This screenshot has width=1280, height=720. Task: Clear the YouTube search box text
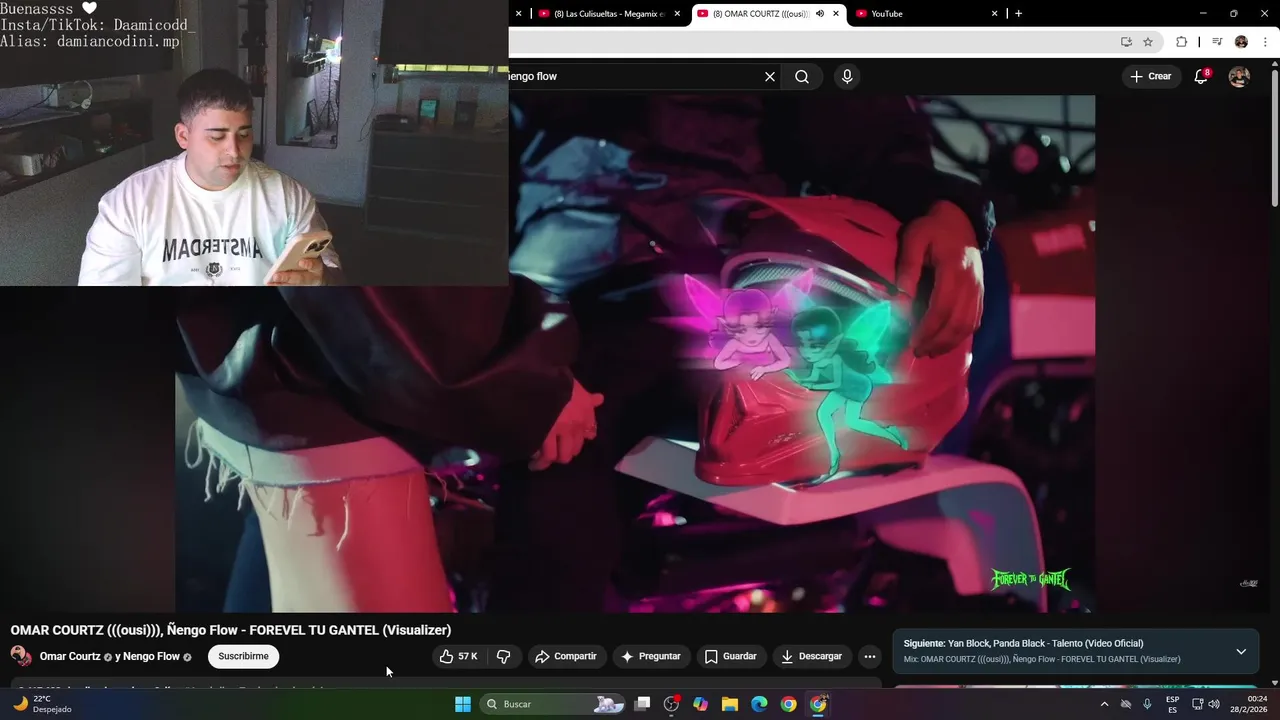pyautogui.click(x=770, y=77)
